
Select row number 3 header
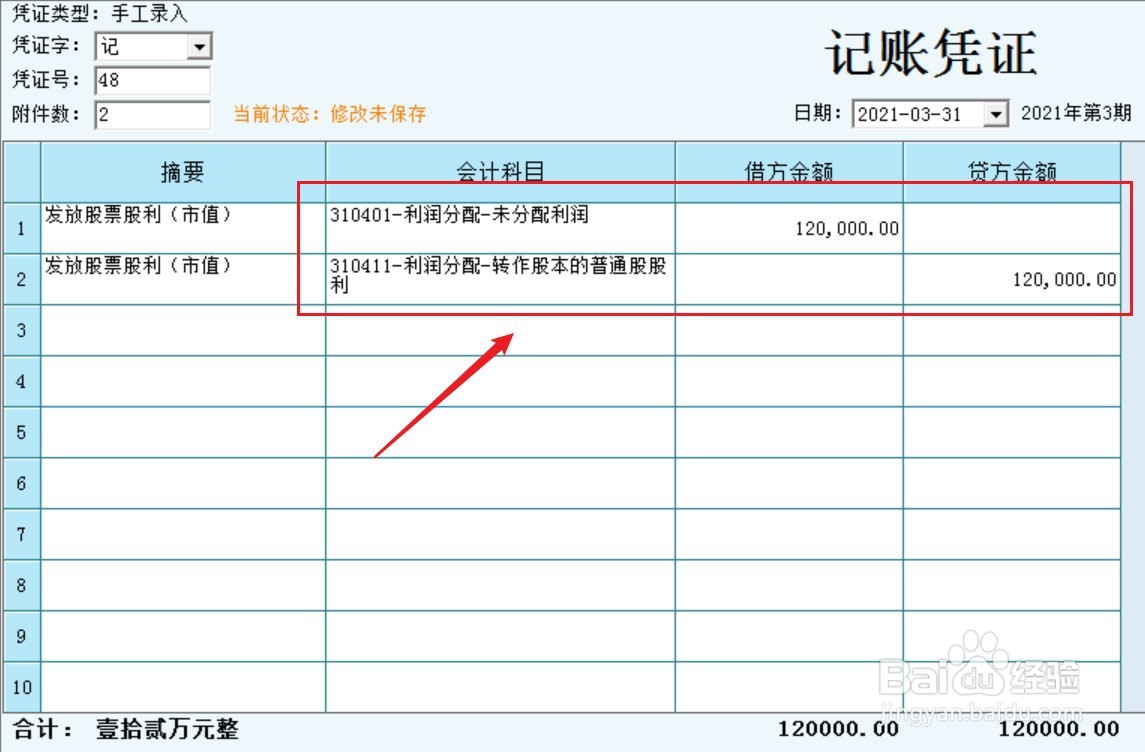[22, 331]
